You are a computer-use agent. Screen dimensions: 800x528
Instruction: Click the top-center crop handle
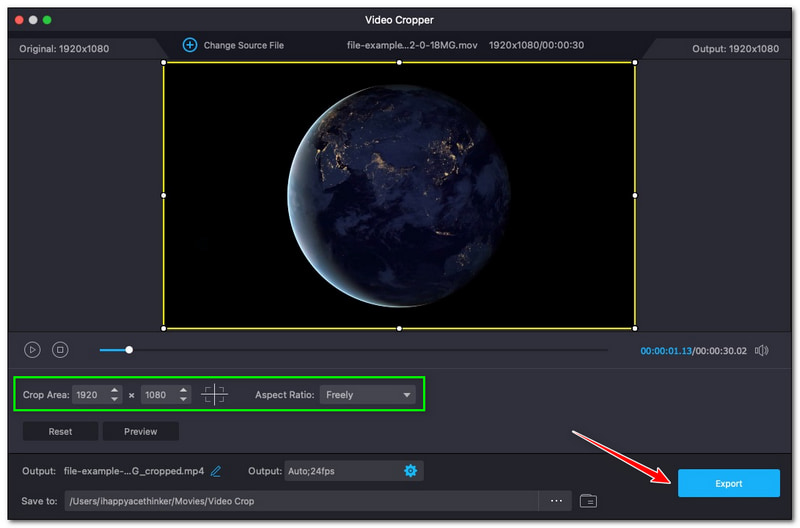(x=399, y=62)
